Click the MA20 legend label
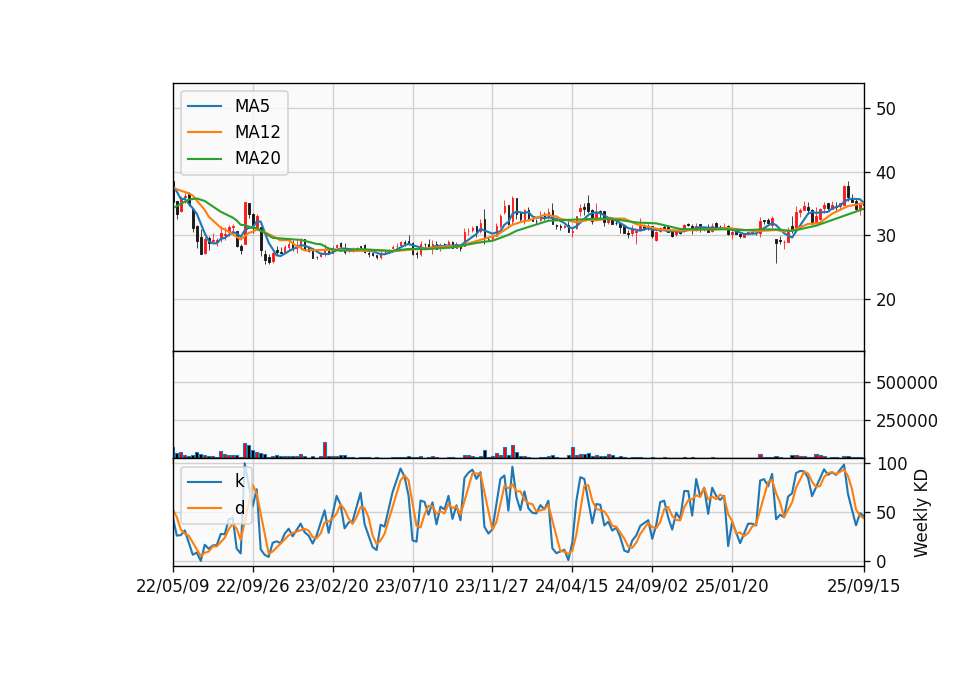Viewport: 960px width, 690px height. [257, 158]
